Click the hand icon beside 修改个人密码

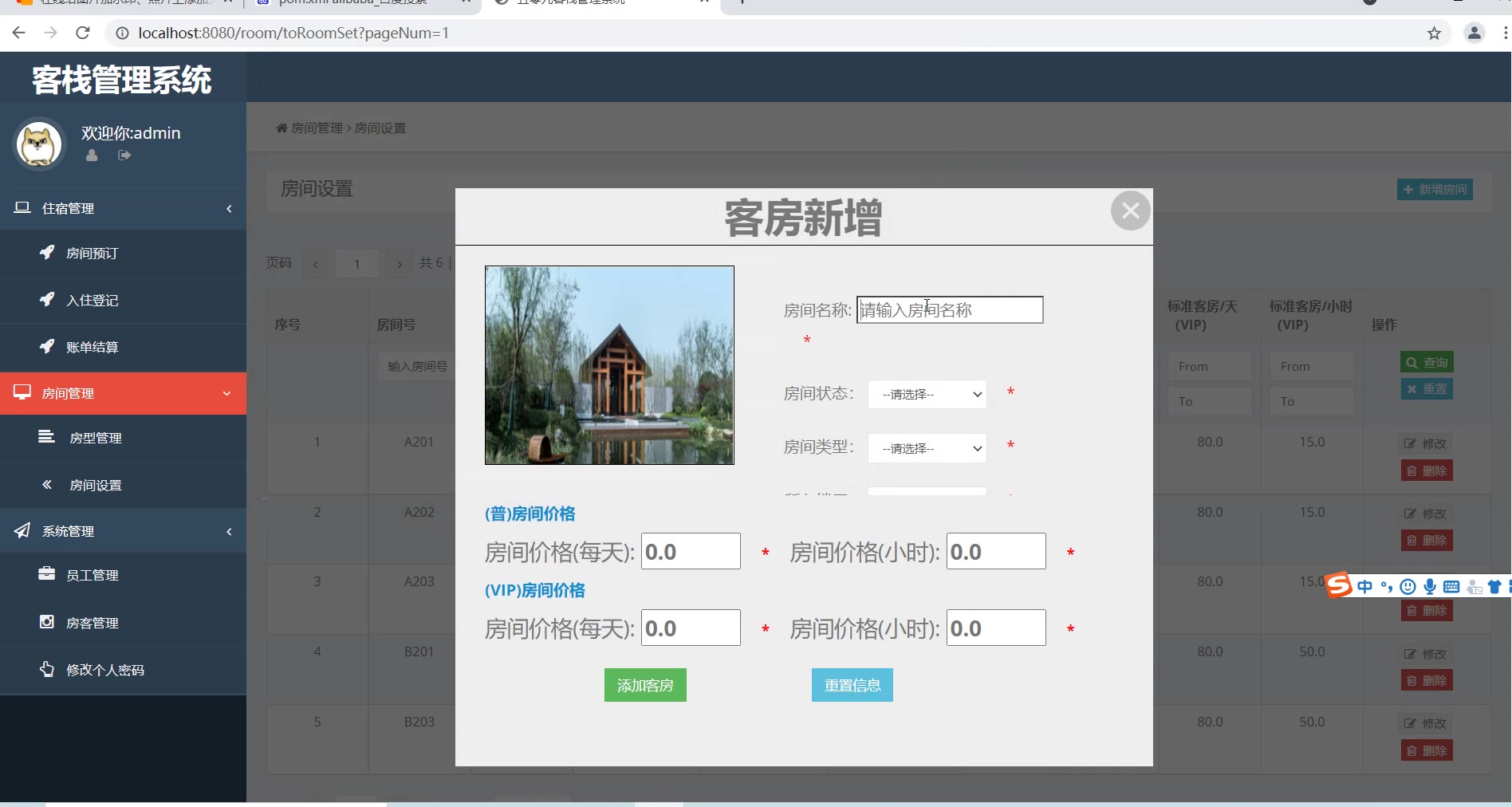[47, 668]
